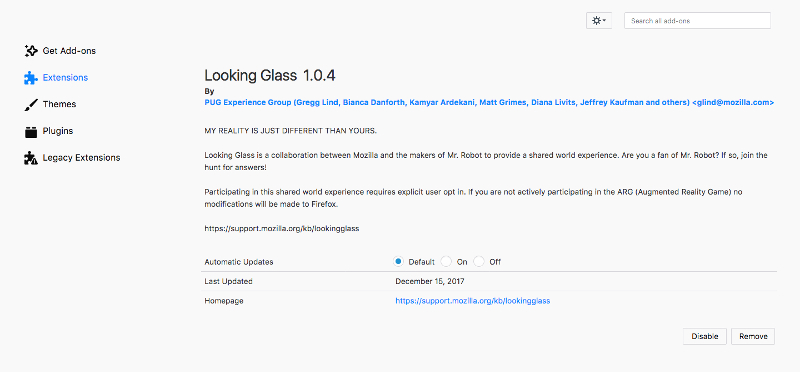Click the Looking Glass 1.0.4 title
This screenshot has height=372, width=800.
coord(270,76)
